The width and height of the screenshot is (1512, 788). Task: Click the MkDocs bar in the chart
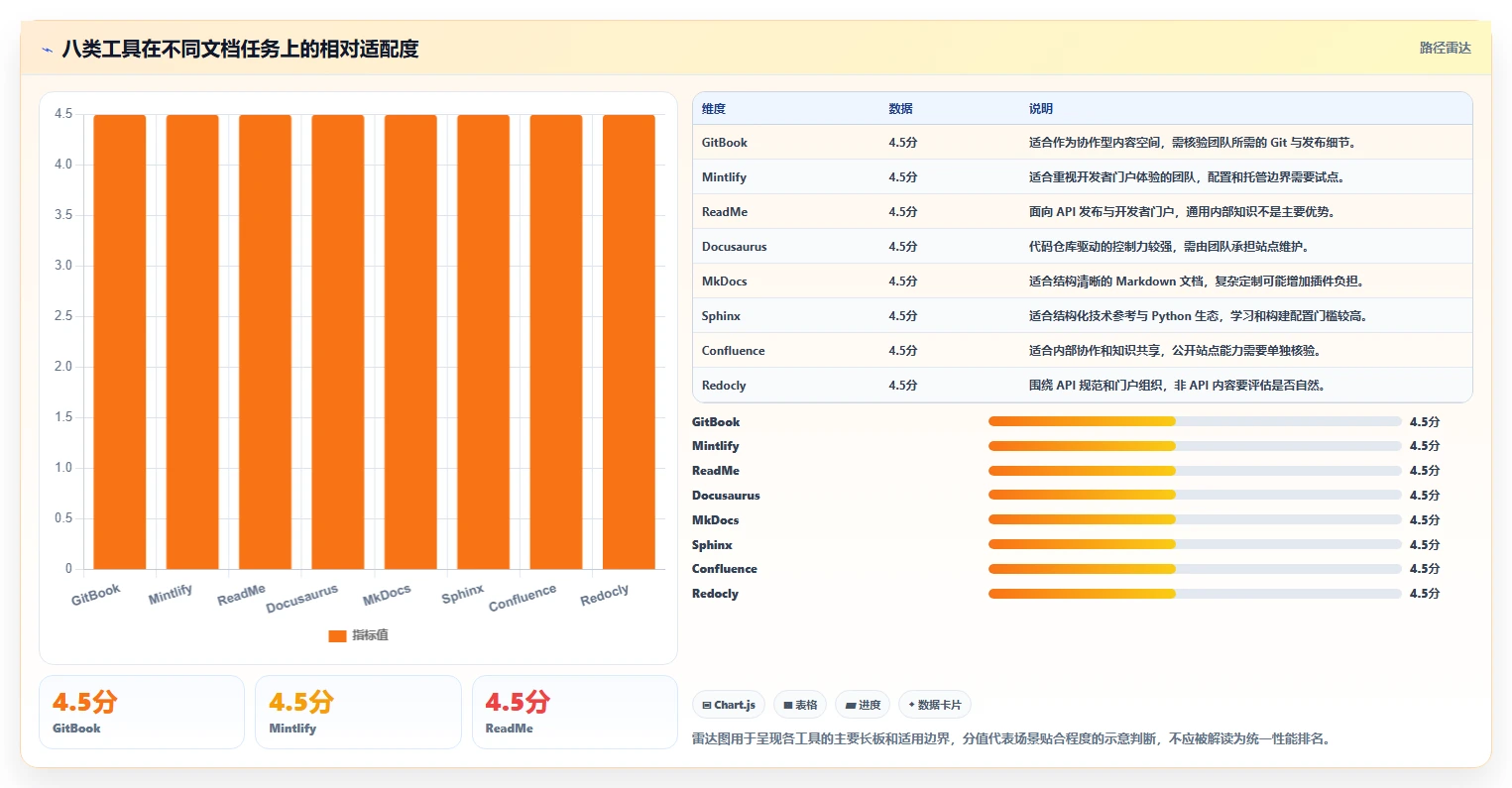(410, 342)
